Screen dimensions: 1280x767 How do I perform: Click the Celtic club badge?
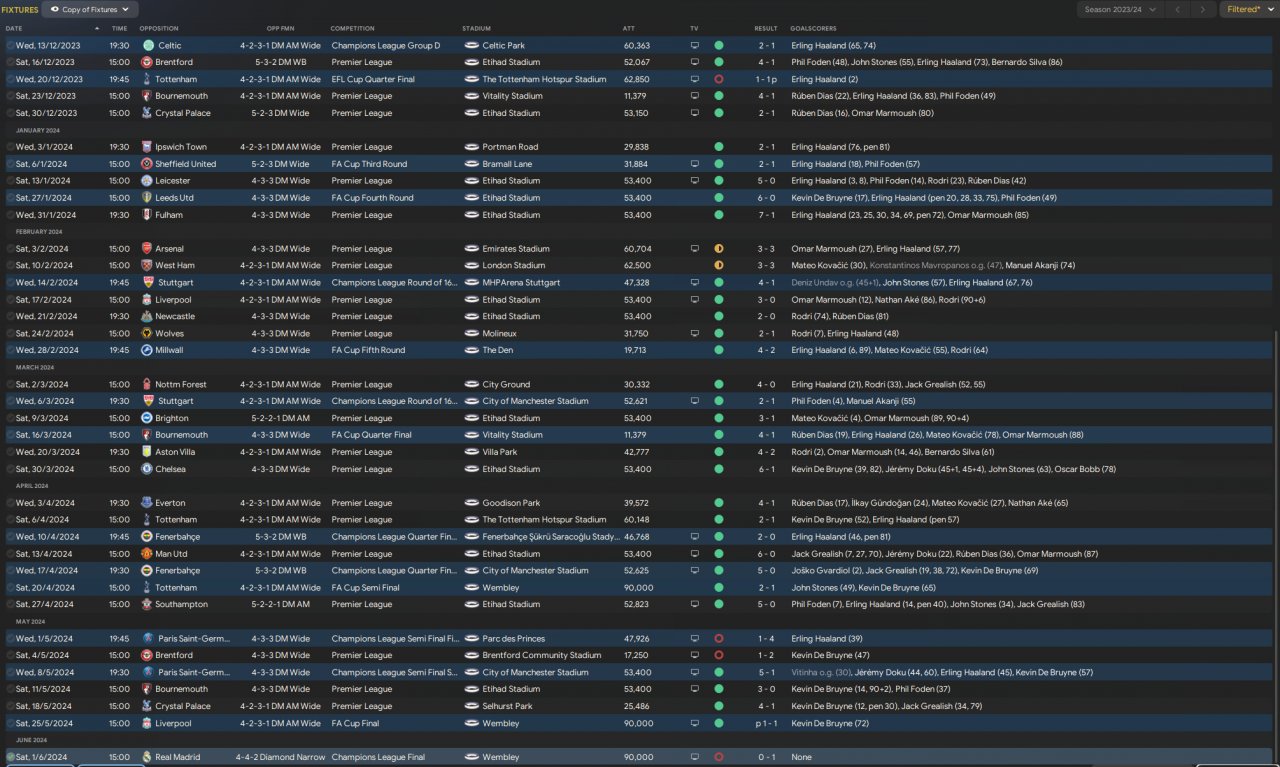click(x=148, y=46)
